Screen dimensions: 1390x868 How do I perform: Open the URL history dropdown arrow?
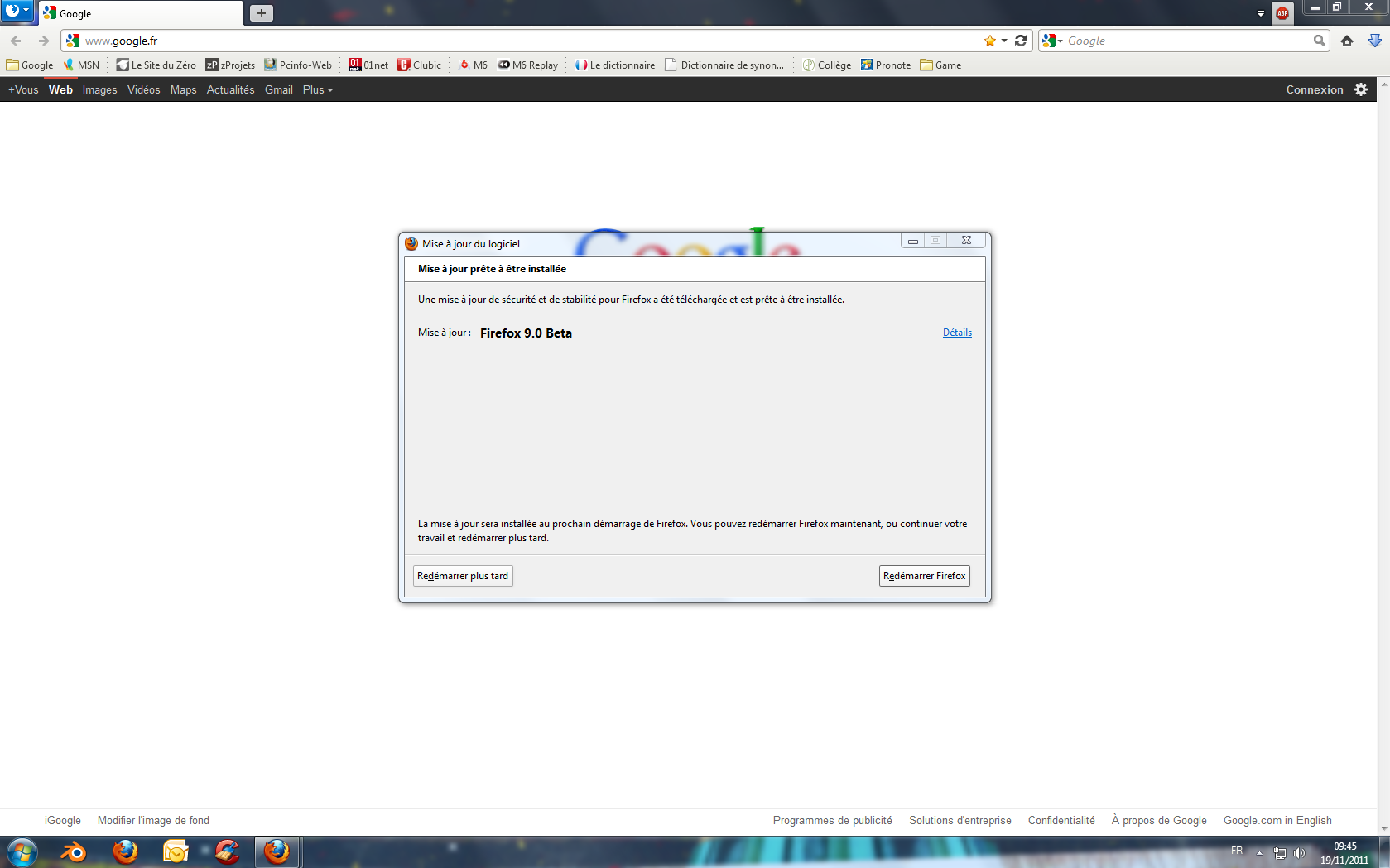point(1004,41)
